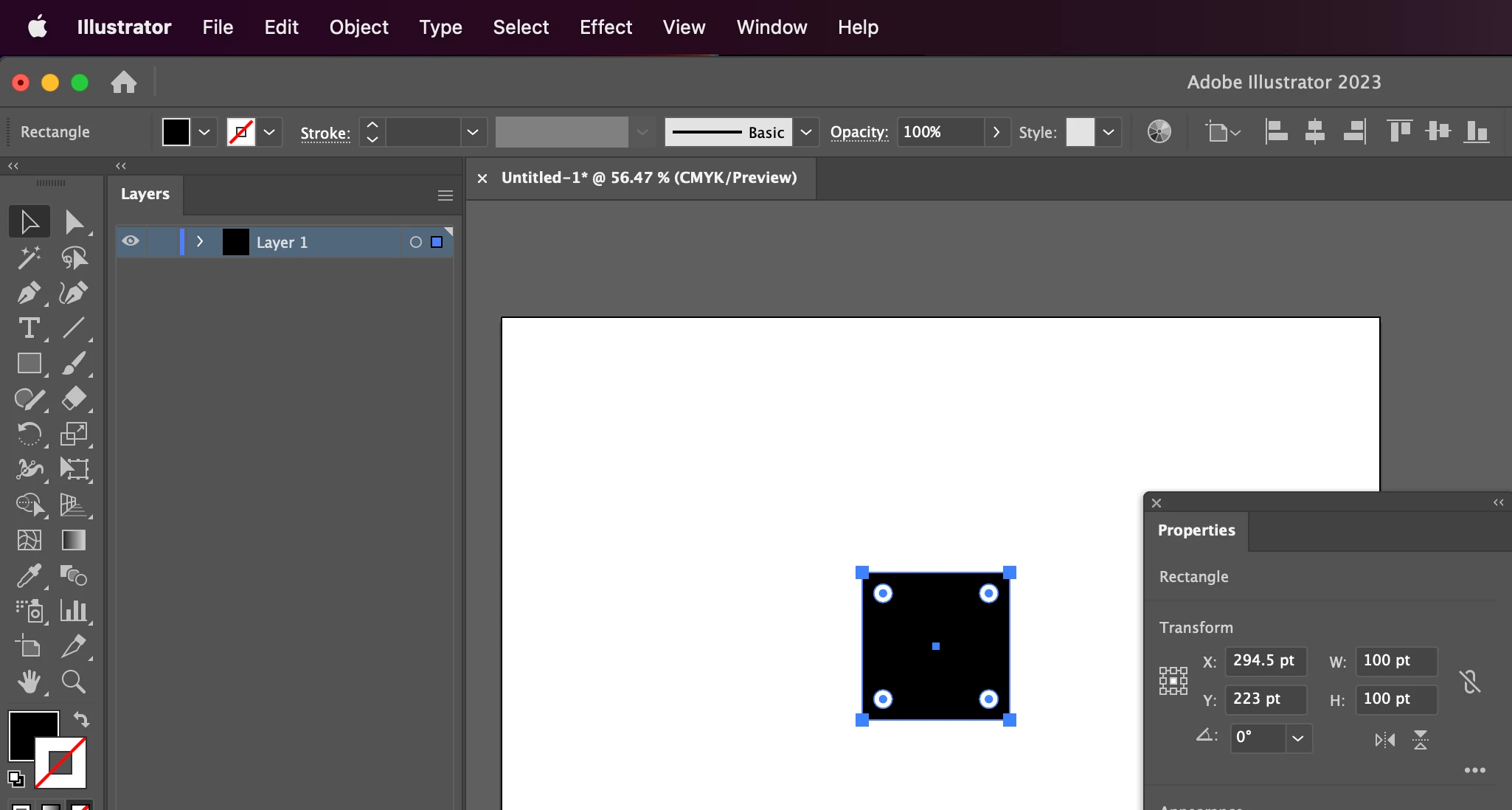Choose the Magic Wand tool
Screen dimensions: 1512x810
(x=29, y=257)
